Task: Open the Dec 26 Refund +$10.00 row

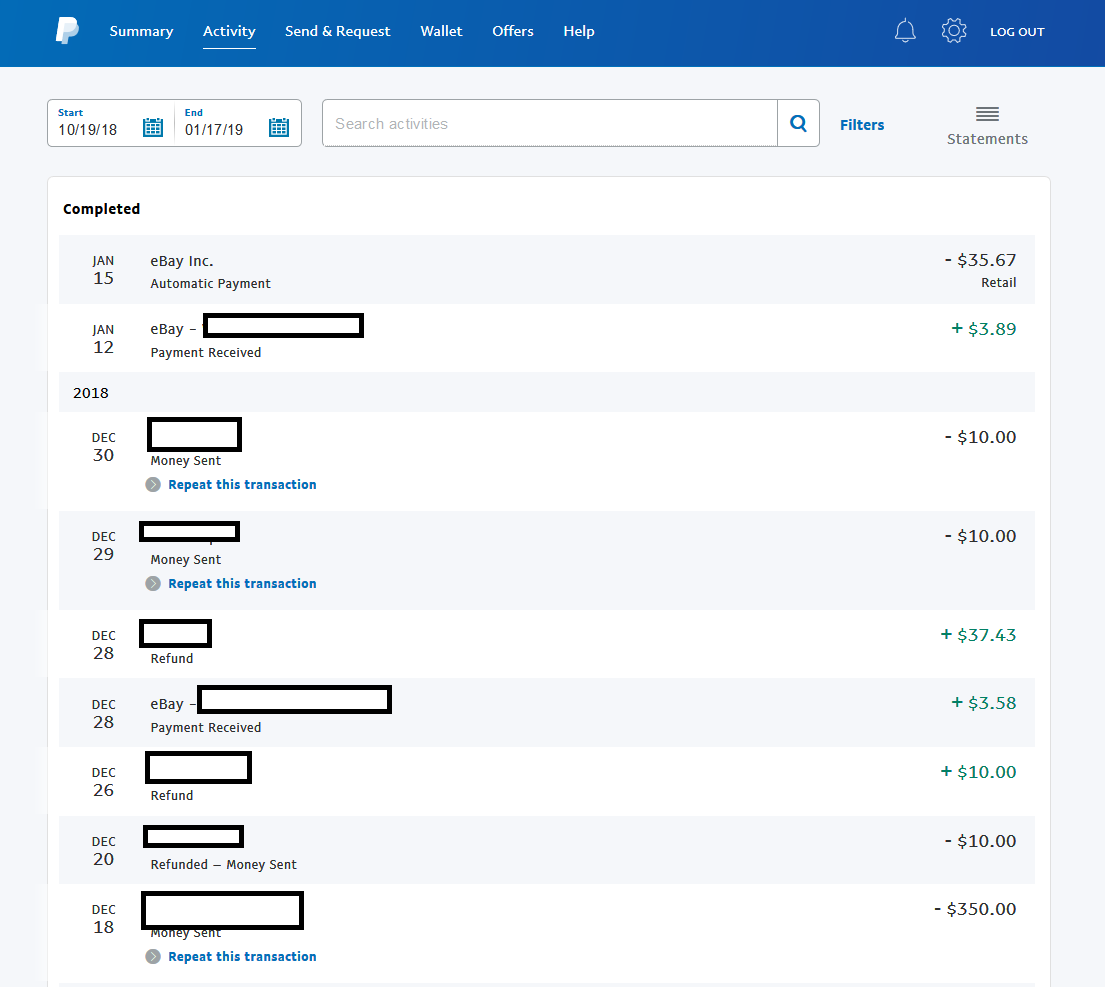Action: click(x=547, y=781)
